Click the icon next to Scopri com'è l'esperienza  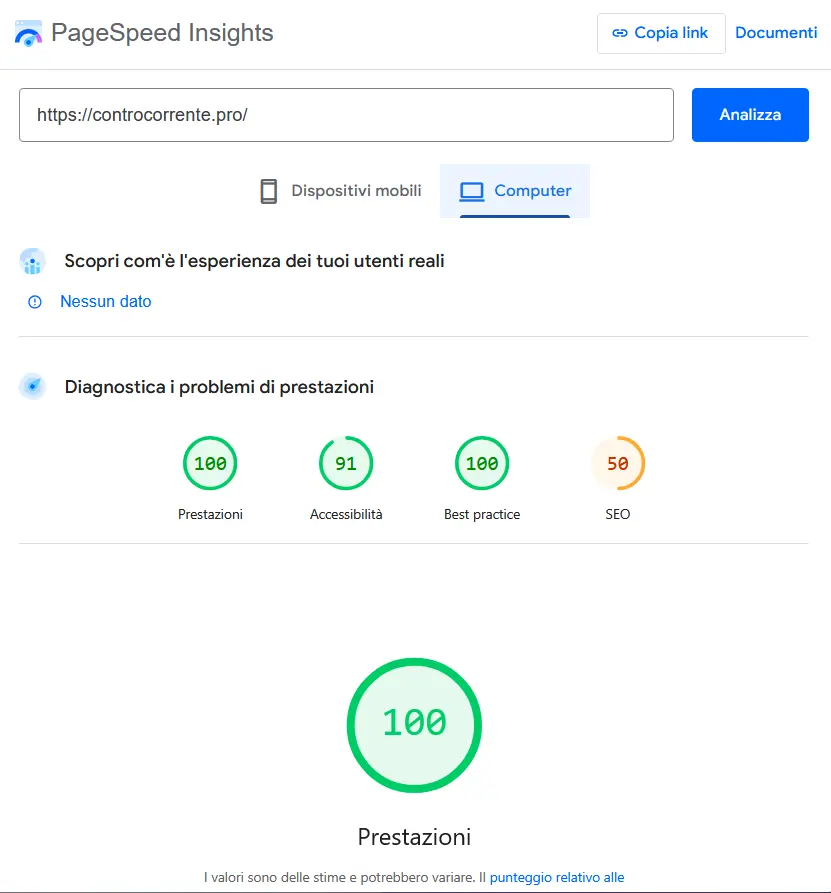pos(32,261)
